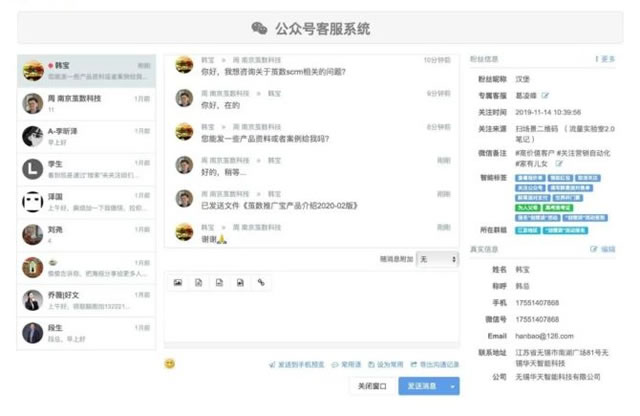Image resolution: width=640 pixels, height=416 pixels.
Task: Click 更多 link in 粉丝信息 header
Action: click(606, 59)
